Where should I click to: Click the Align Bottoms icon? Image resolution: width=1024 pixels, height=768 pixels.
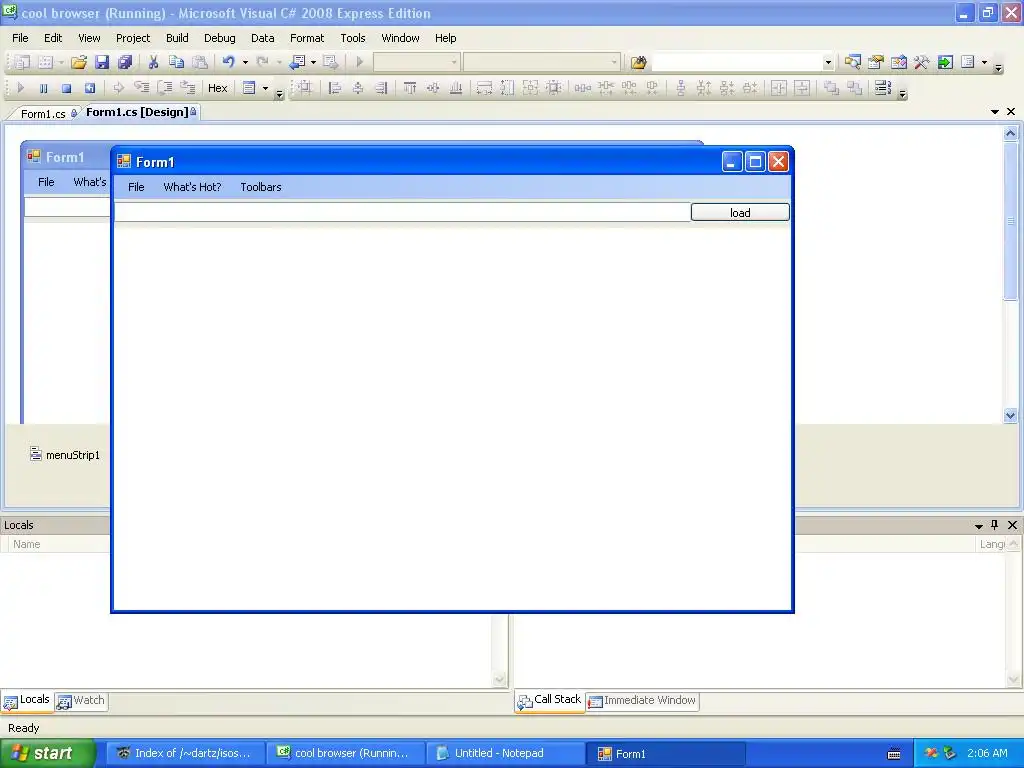456,88
